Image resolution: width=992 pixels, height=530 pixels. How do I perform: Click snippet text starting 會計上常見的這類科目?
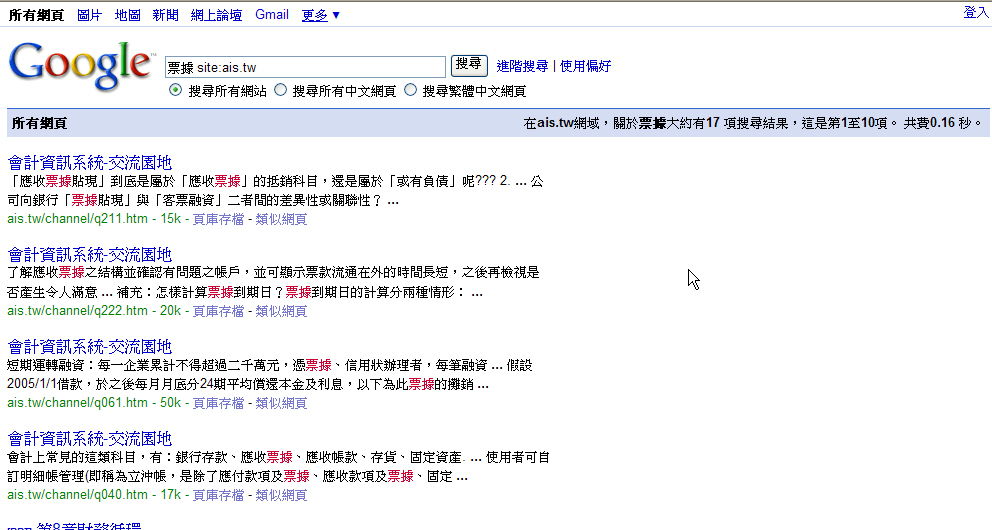click(278, 467)
